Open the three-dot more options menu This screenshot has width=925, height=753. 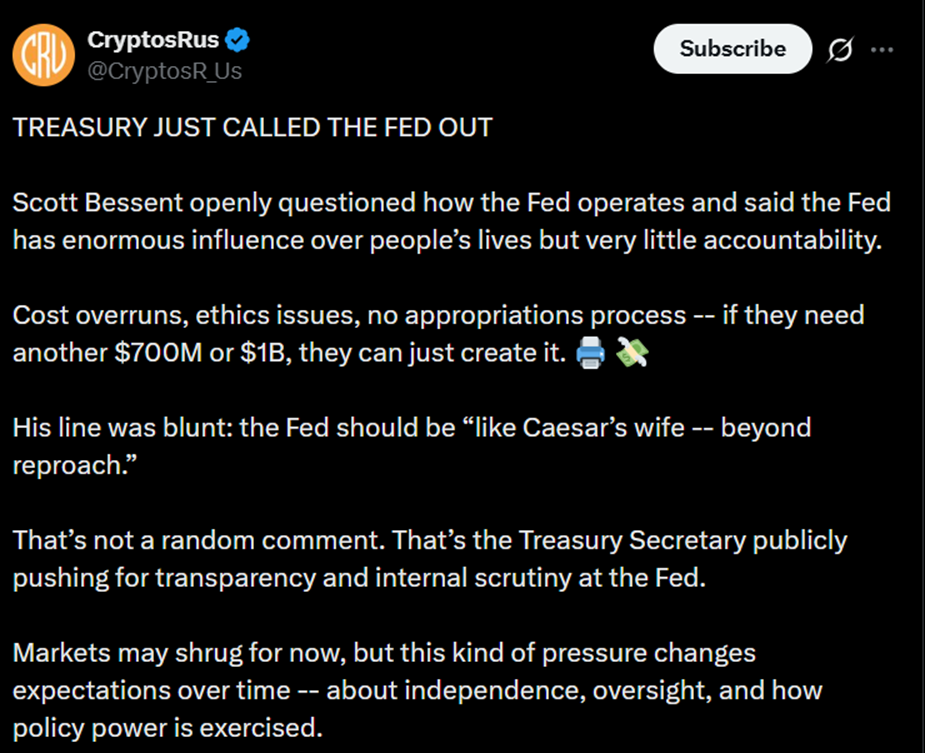(884, 48)
